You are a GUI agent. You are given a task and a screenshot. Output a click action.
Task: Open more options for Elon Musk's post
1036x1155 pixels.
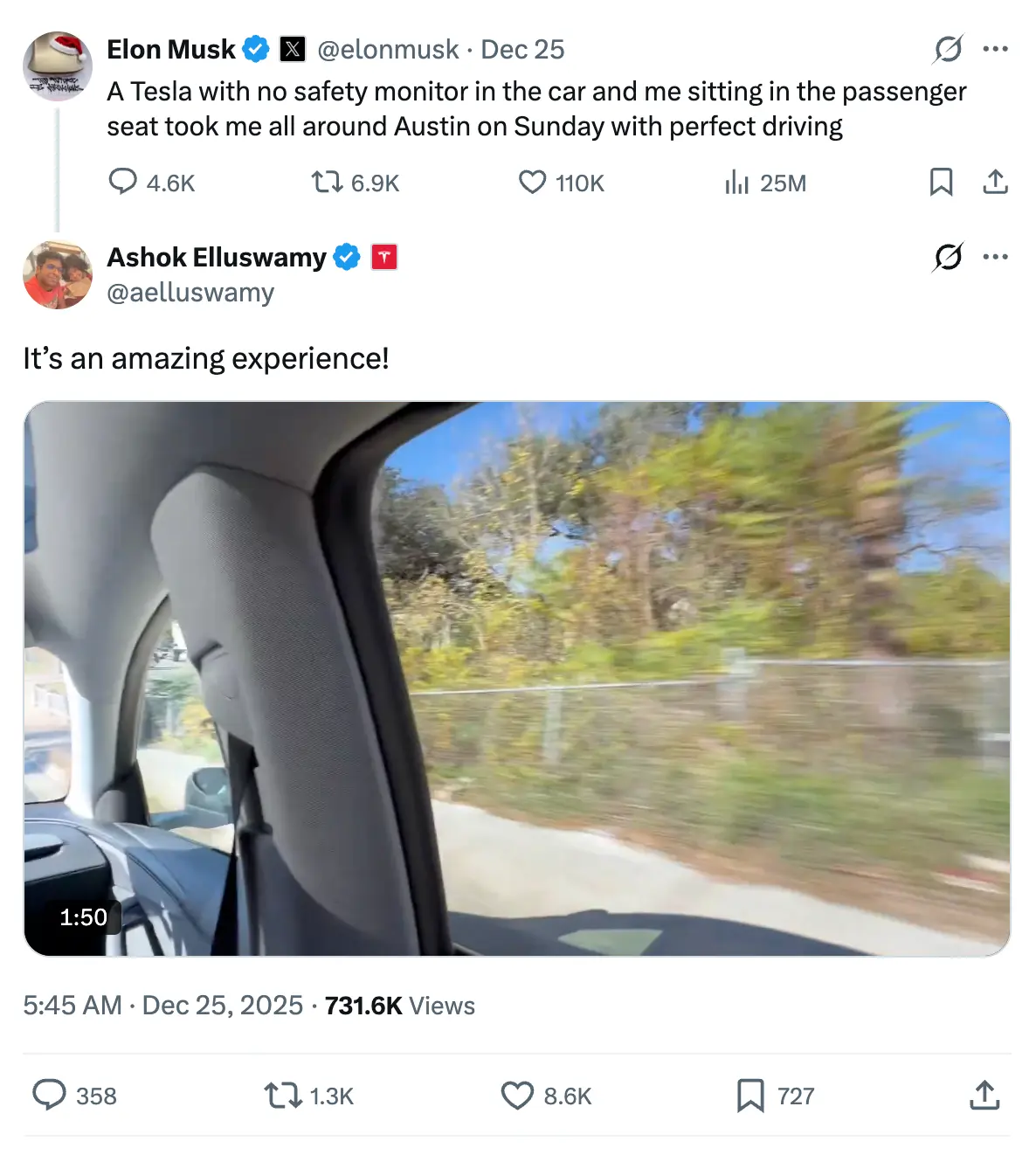[x=995, y=50]
